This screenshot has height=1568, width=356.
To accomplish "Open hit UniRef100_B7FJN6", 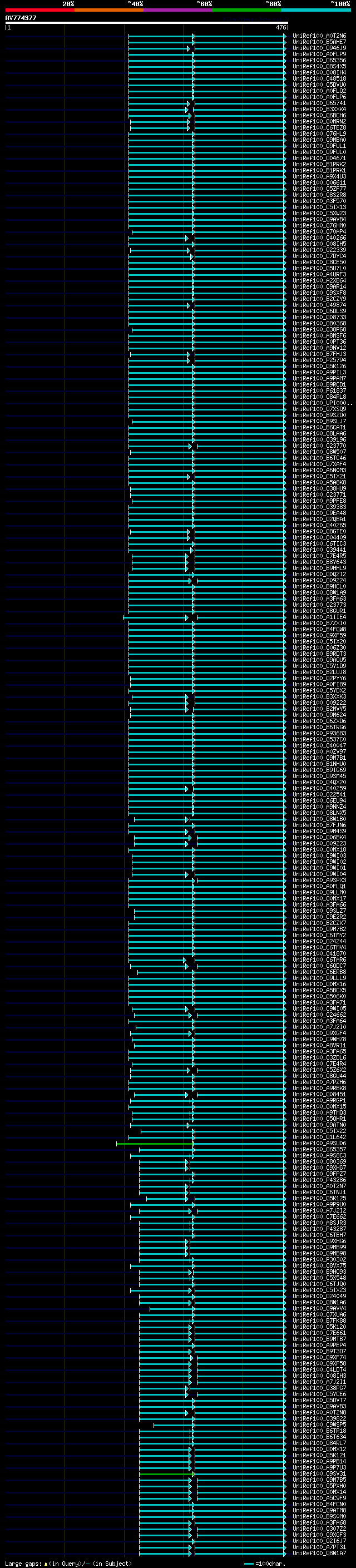I will [x=319, y=825].
